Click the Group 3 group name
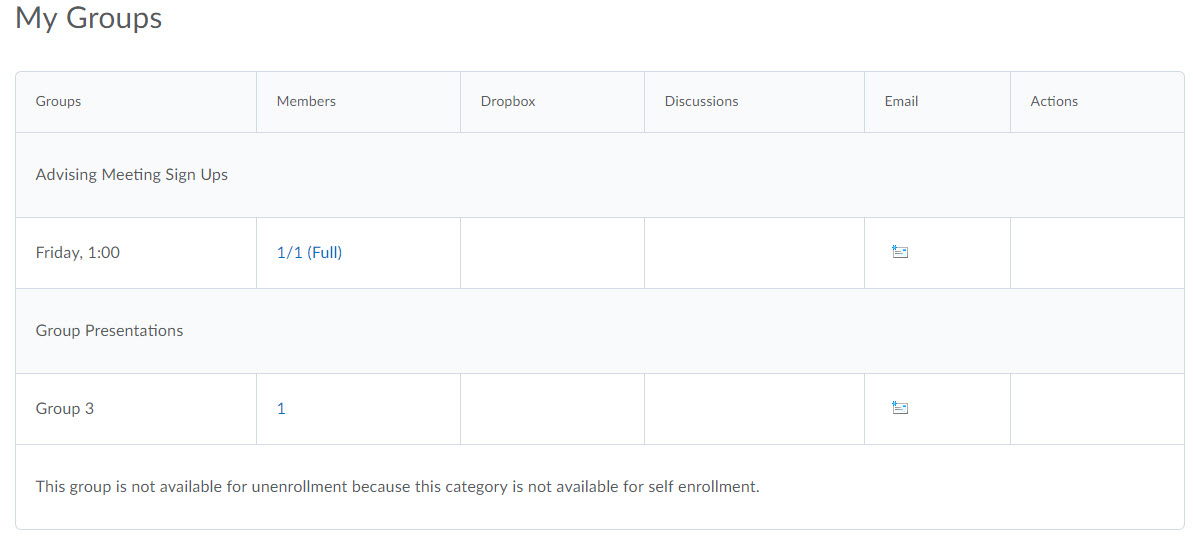 point(65,409)
